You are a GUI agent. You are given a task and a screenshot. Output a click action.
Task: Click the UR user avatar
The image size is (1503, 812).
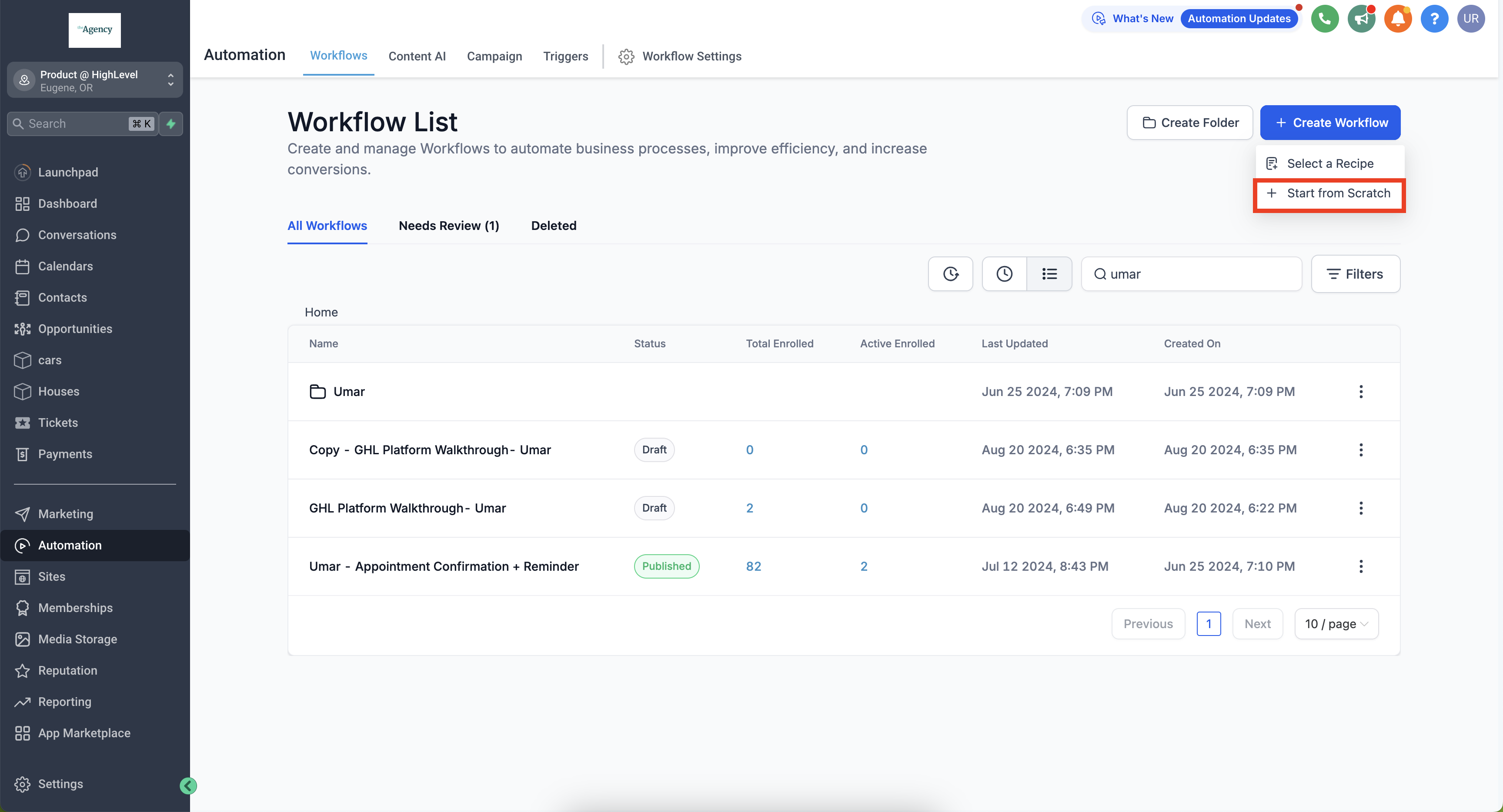1470,19
